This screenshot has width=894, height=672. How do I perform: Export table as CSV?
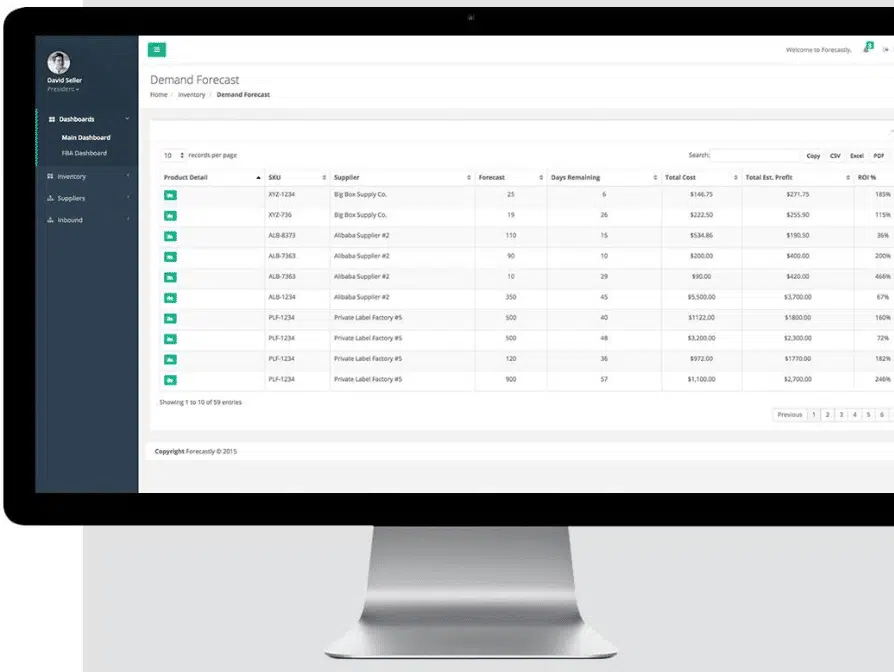[835, 156]
